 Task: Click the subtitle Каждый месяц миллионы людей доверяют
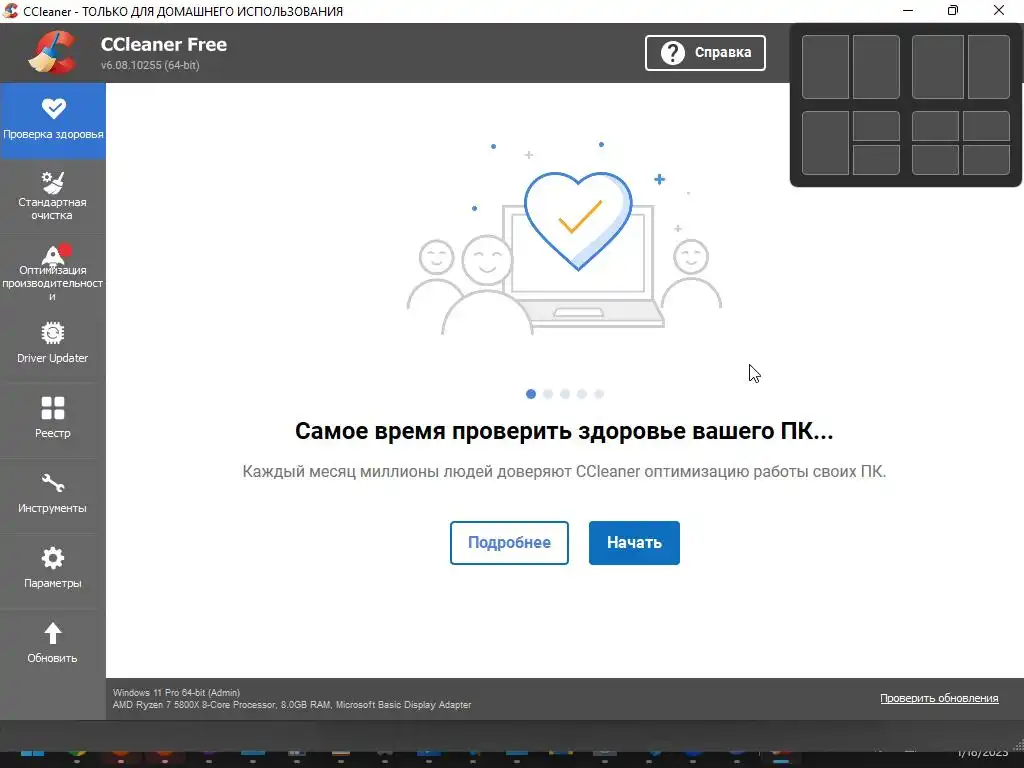point(564,472)
